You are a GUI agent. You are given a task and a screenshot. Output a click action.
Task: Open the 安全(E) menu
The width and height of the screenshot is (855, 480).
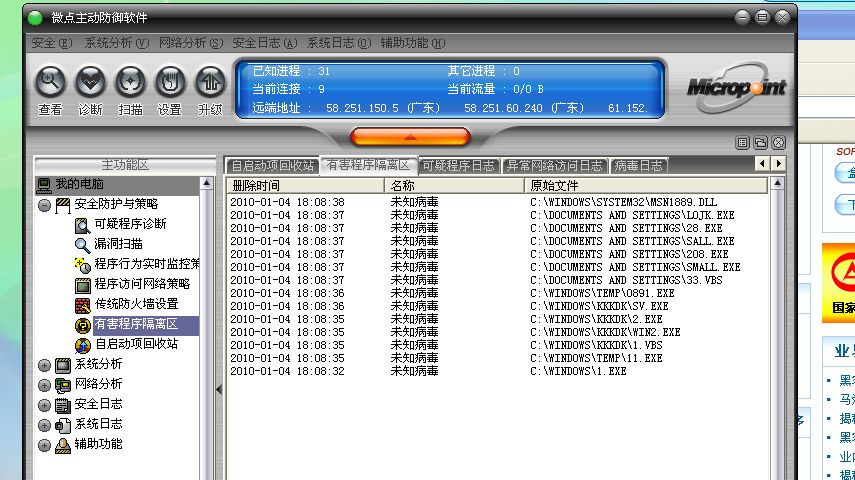pyautogui.click(x=51, y=43)
